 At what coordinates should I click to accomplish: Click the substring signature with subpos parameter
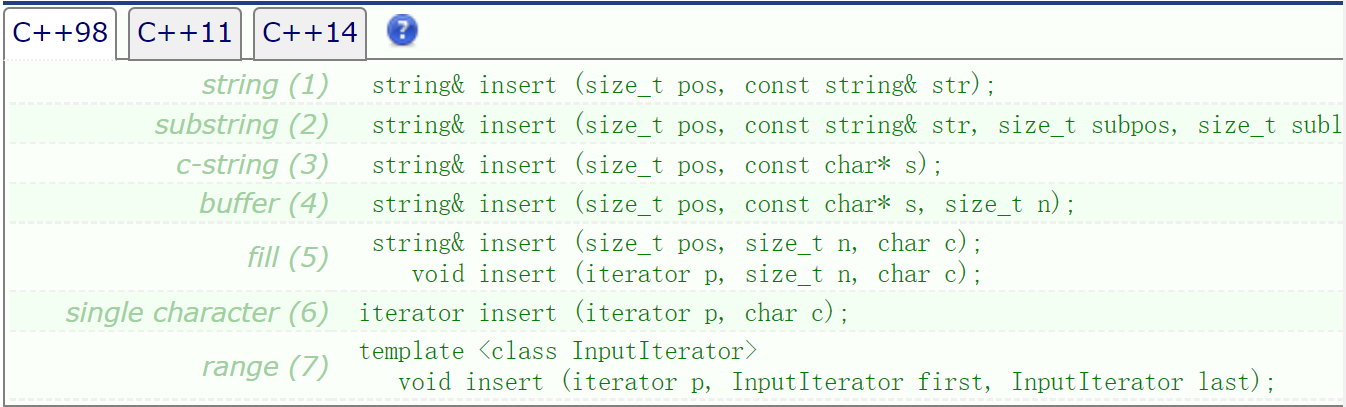pos(857,125)
